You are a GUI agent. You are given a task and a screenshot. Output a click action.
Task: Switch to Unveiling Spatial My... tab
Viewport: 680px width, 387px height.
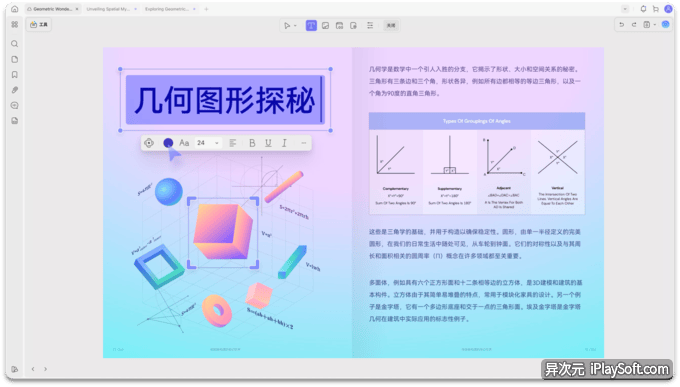[108, 9]
